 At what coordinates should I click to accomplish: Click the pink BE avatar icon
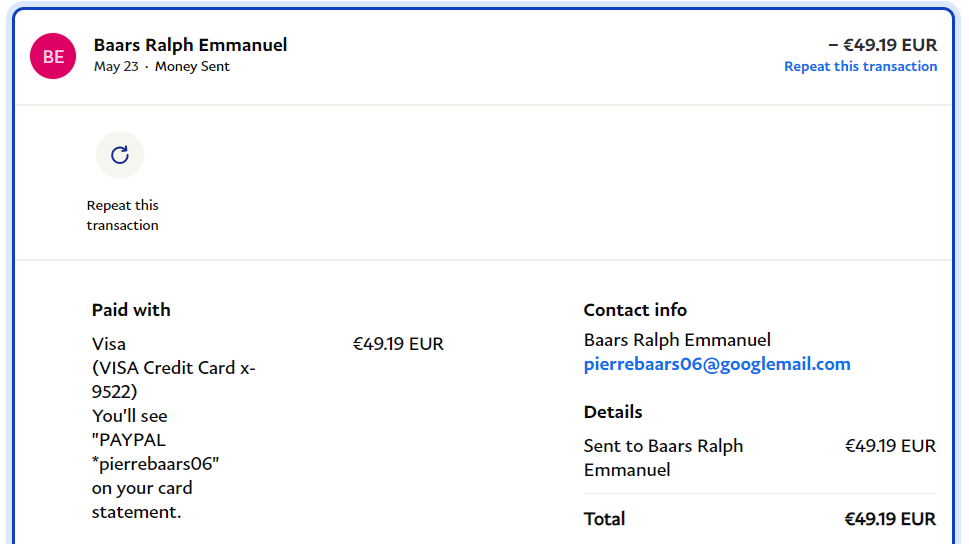(53, 56)
